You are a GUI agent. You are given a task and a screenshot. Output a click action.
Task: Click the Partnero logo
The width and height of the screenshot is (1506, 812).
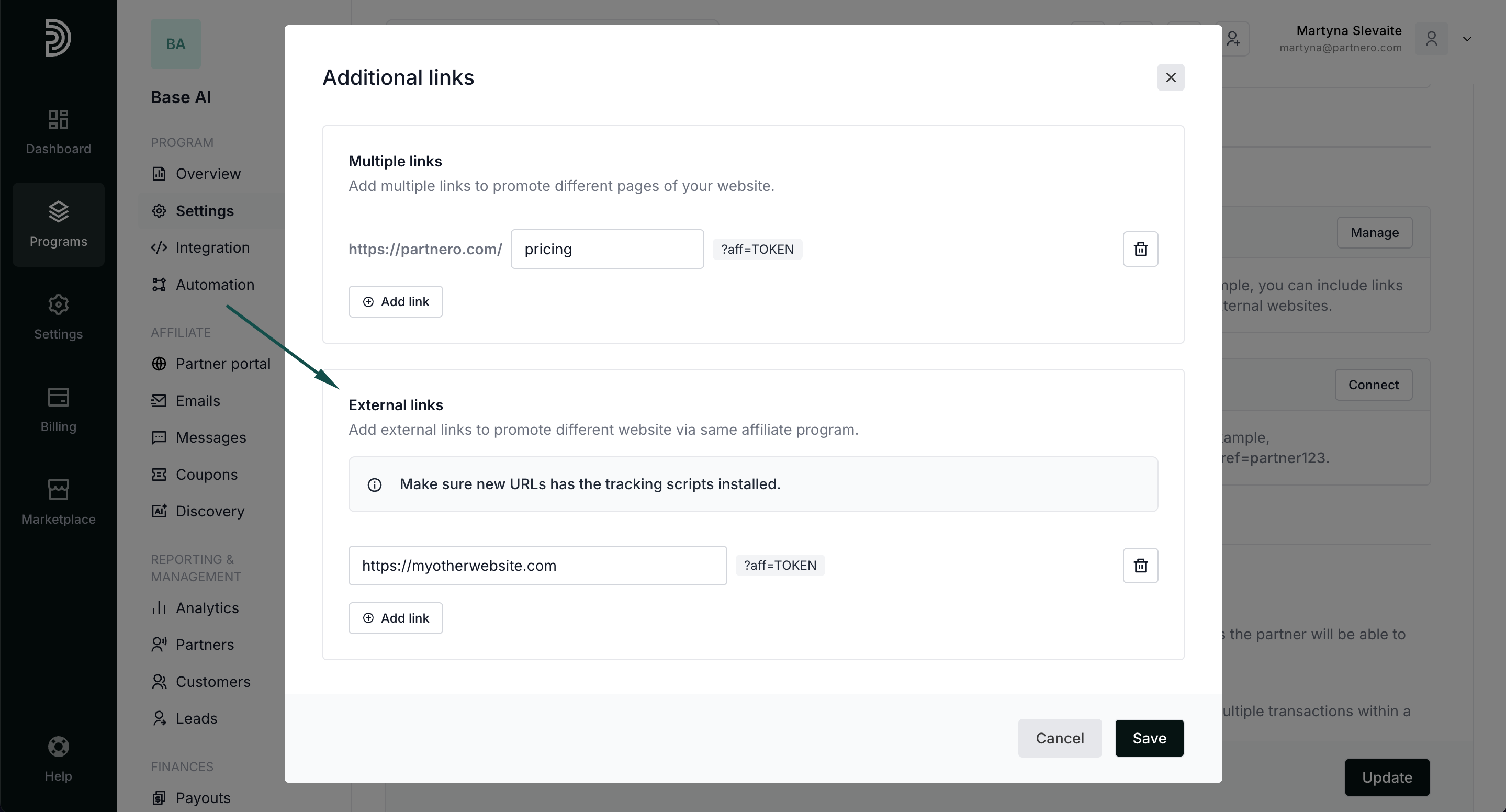(x=59, y=38)
